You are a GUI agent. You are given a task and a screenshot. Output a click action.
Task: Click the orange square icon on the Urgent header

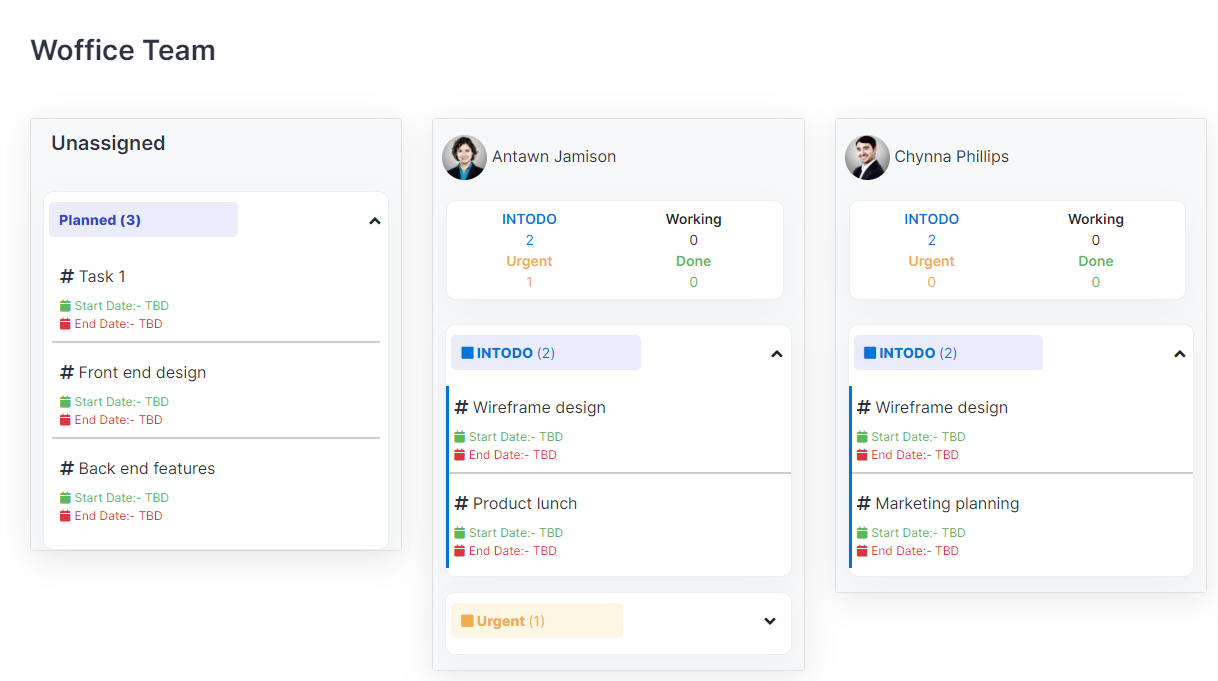[x=470, y=620]
